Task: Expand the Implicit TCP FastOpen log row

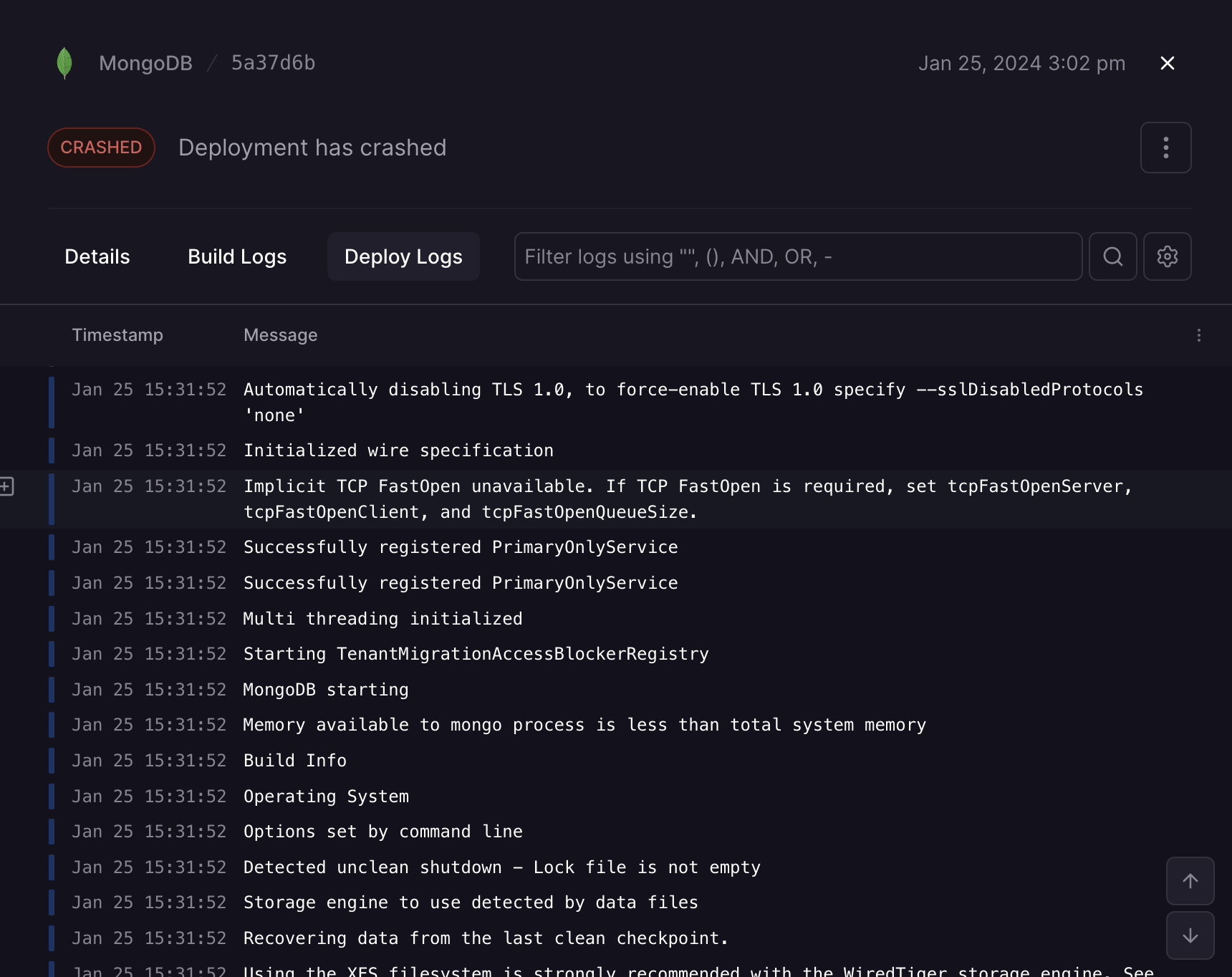Action: click(6, 486)
